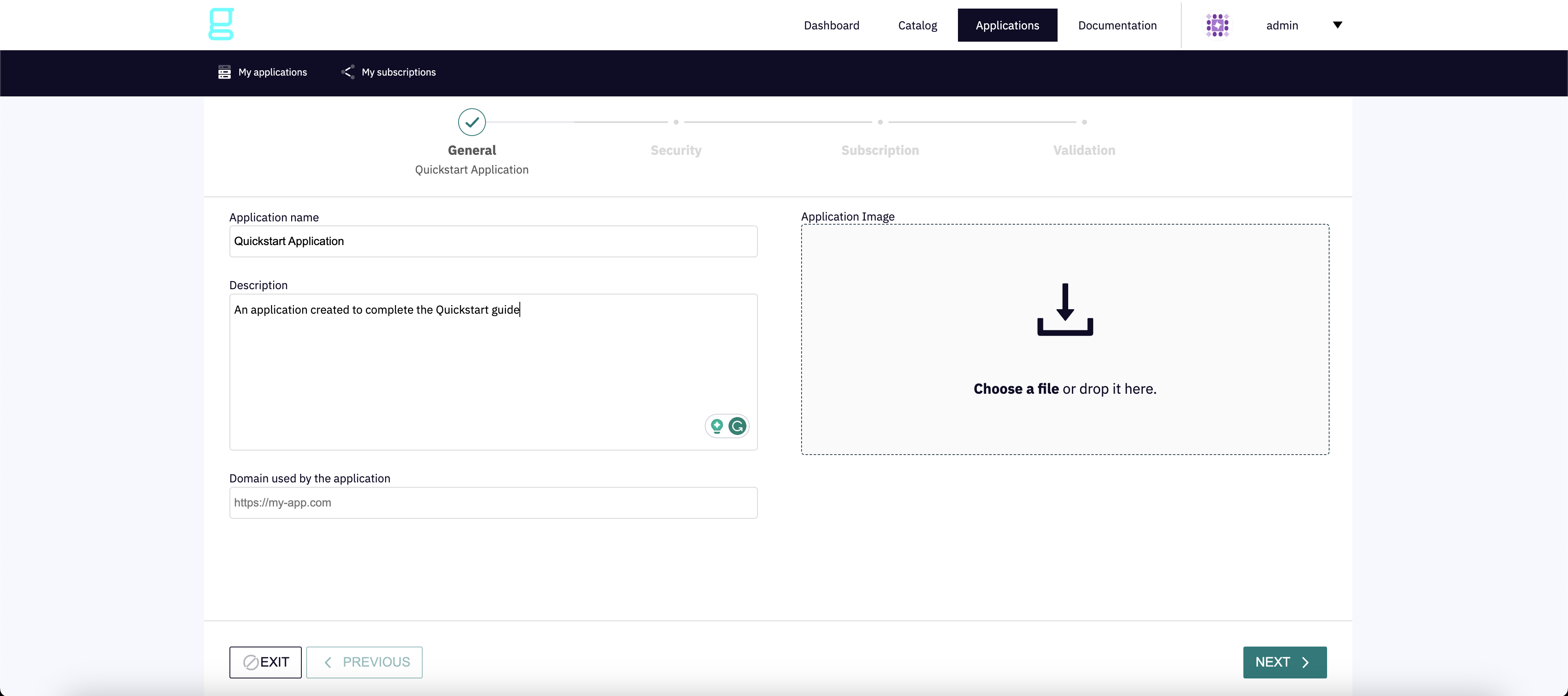Click the Grammarly G icon in description

click(737, 426)
